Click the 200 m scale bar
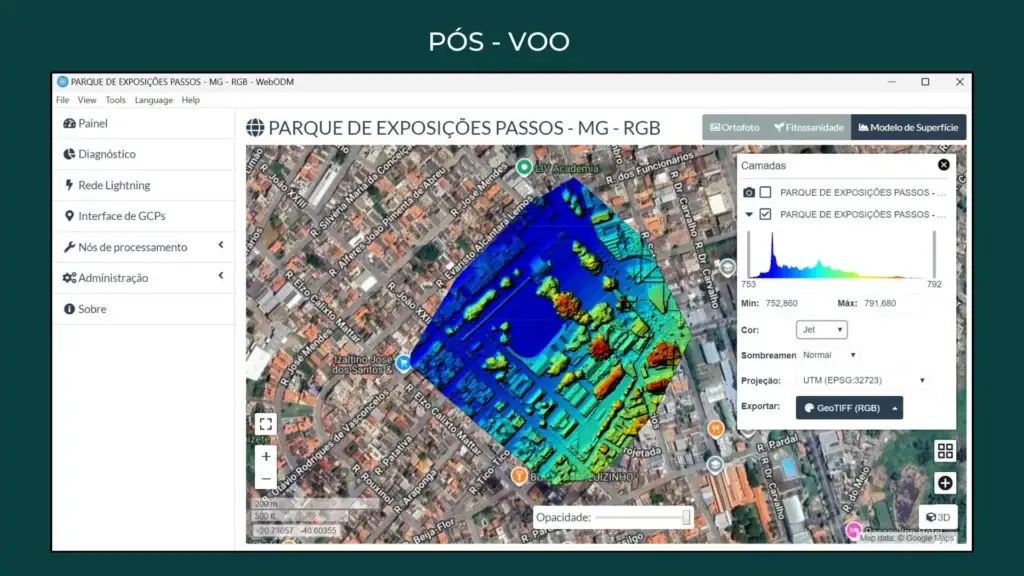Viewport: 1024px width, 576px height. click(315, 504)
